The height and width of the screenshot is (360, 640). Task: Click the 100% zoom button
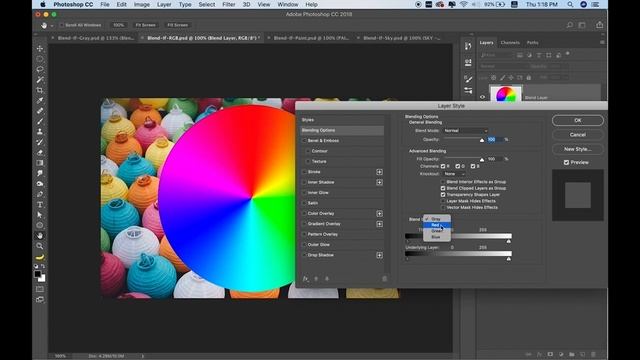coord(118,25)
